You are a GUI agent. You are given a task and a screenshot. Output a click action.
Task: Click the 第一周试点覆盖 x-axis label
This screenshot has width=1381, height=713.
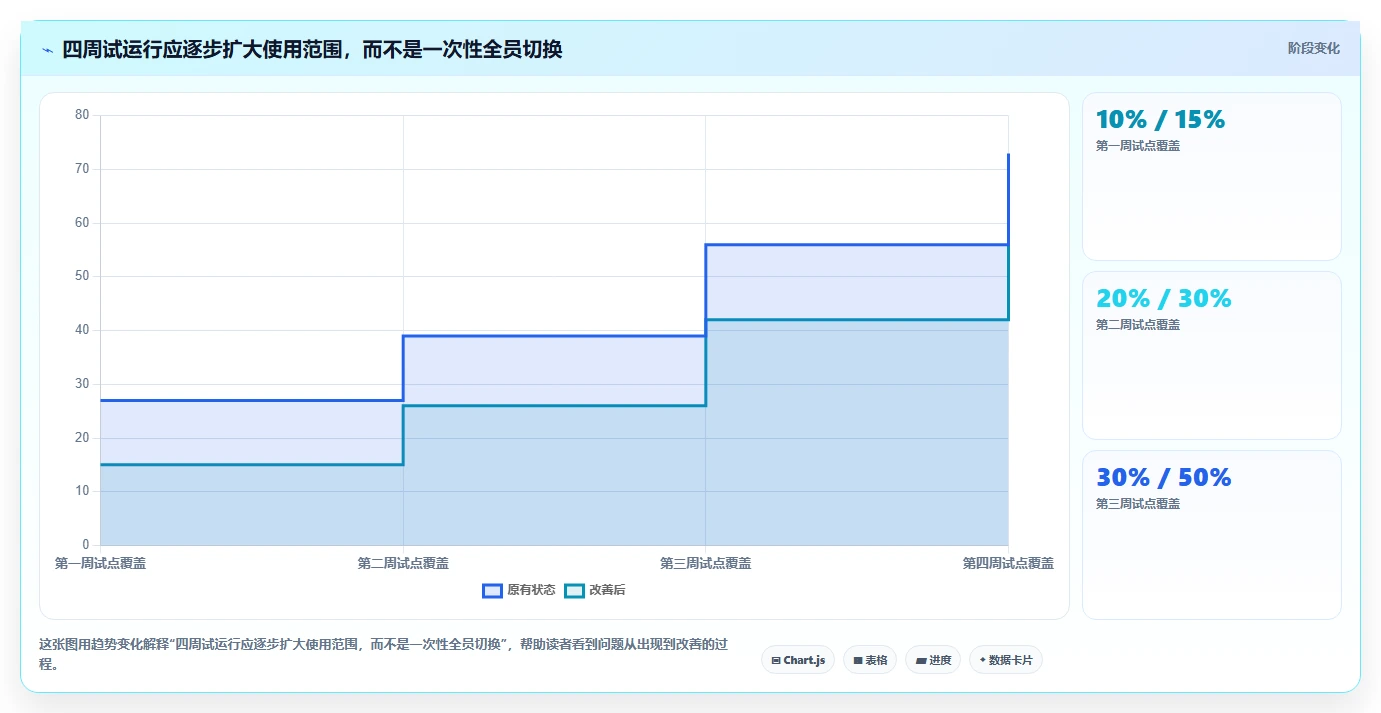100,564
